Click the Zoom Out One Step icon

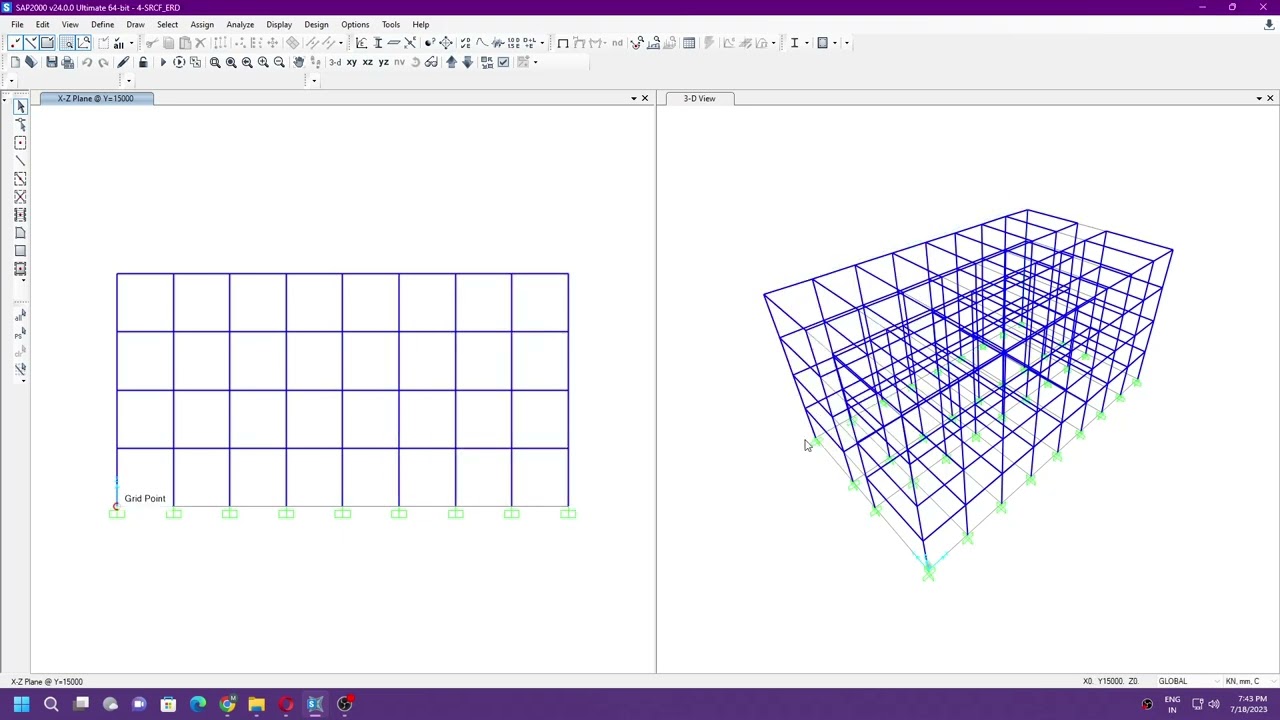[x=279, y=62]
